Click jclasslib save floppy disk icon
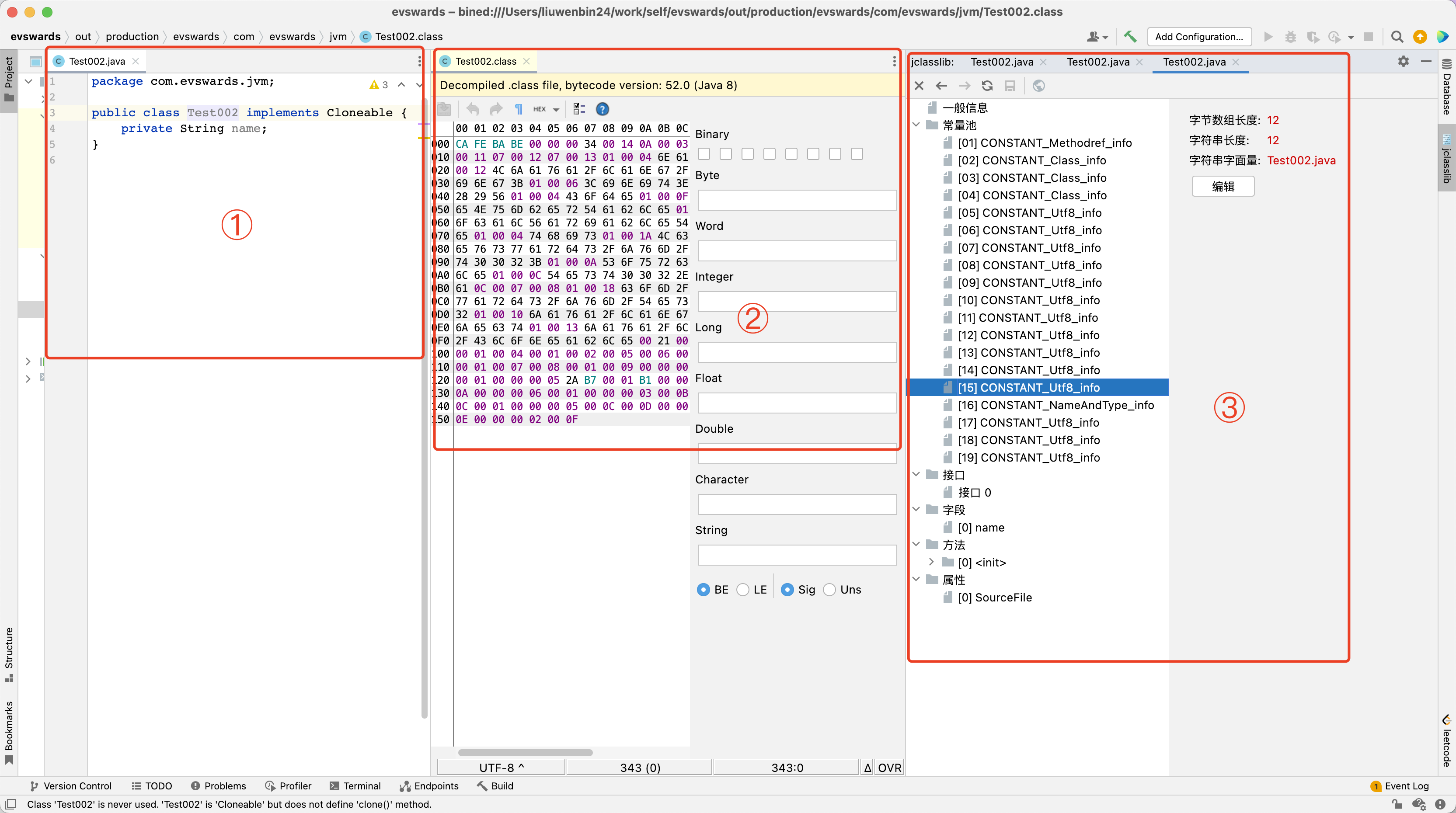Screen dimensions: 1456x813 (x=1010, y=86)
